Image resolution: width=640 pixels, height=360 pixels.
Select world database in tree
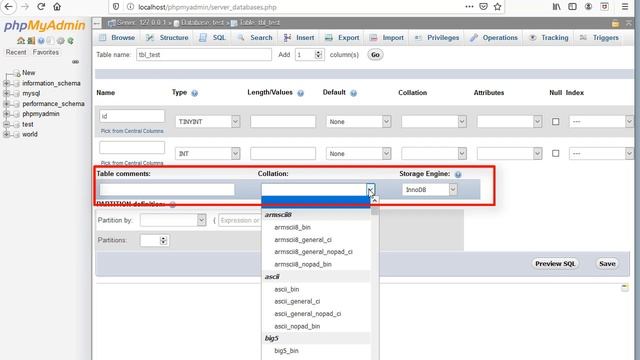point(30,134)
